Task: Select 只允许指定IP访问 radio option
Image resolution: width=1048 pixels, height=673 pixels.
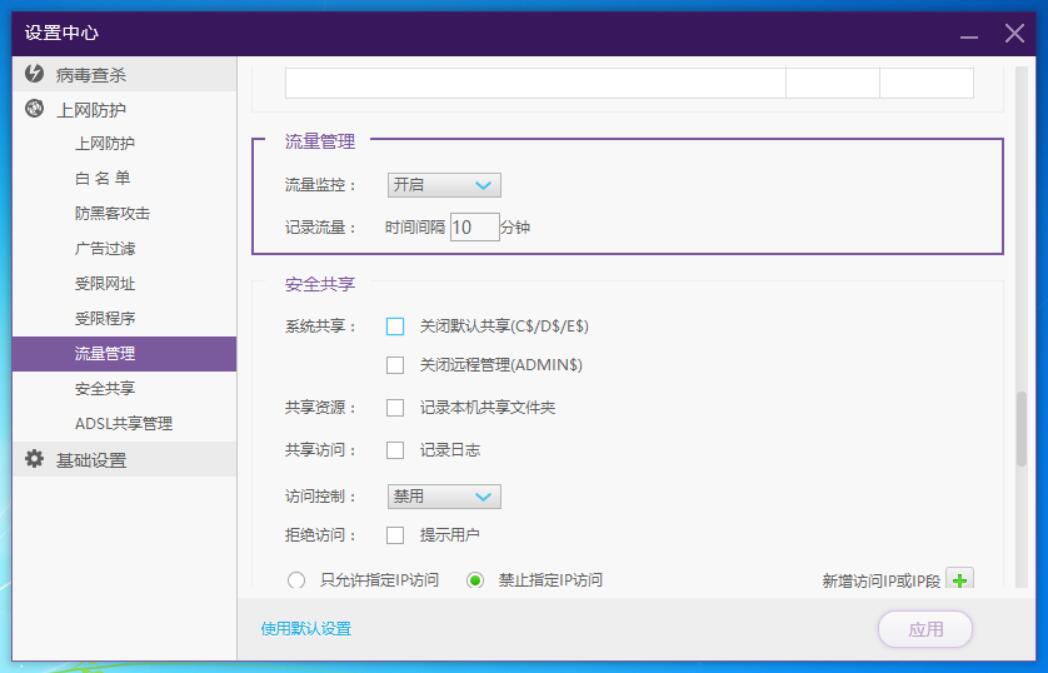Action: click(296, 580)
